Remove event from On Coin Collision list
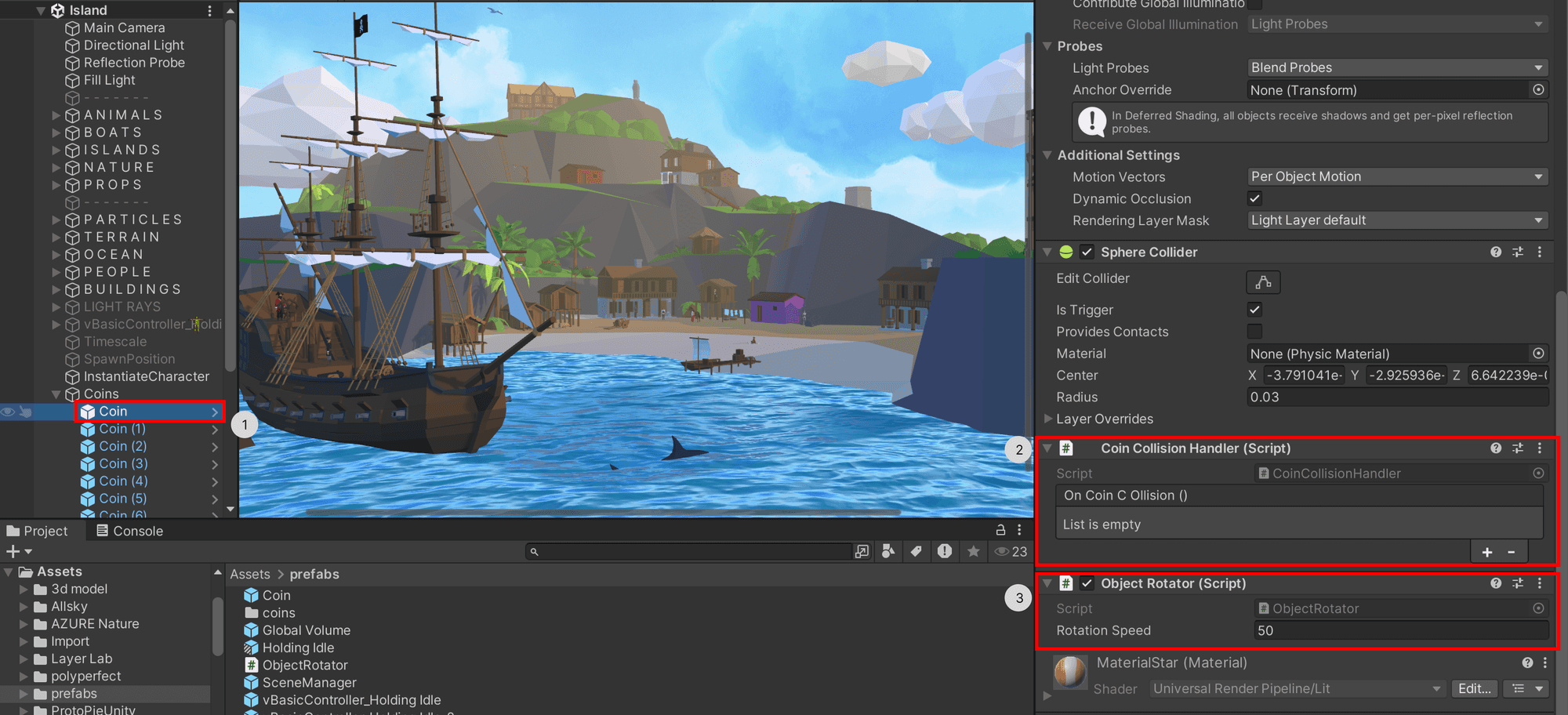The width and height of the screenshot is (1568, 715). pos(1512,552)
